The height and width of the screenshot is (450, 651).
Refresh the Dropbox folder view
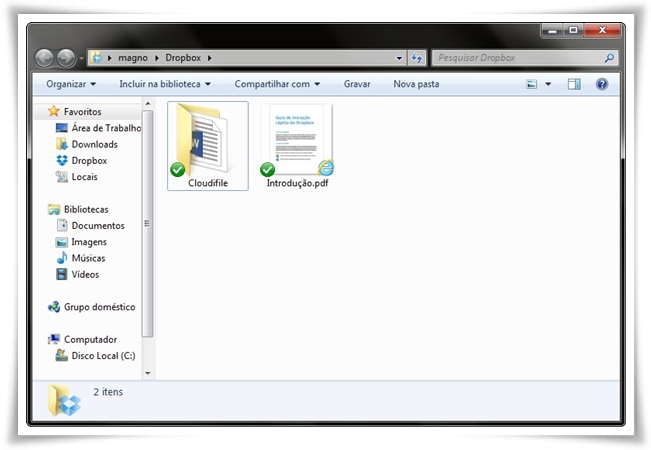[416, 58]
